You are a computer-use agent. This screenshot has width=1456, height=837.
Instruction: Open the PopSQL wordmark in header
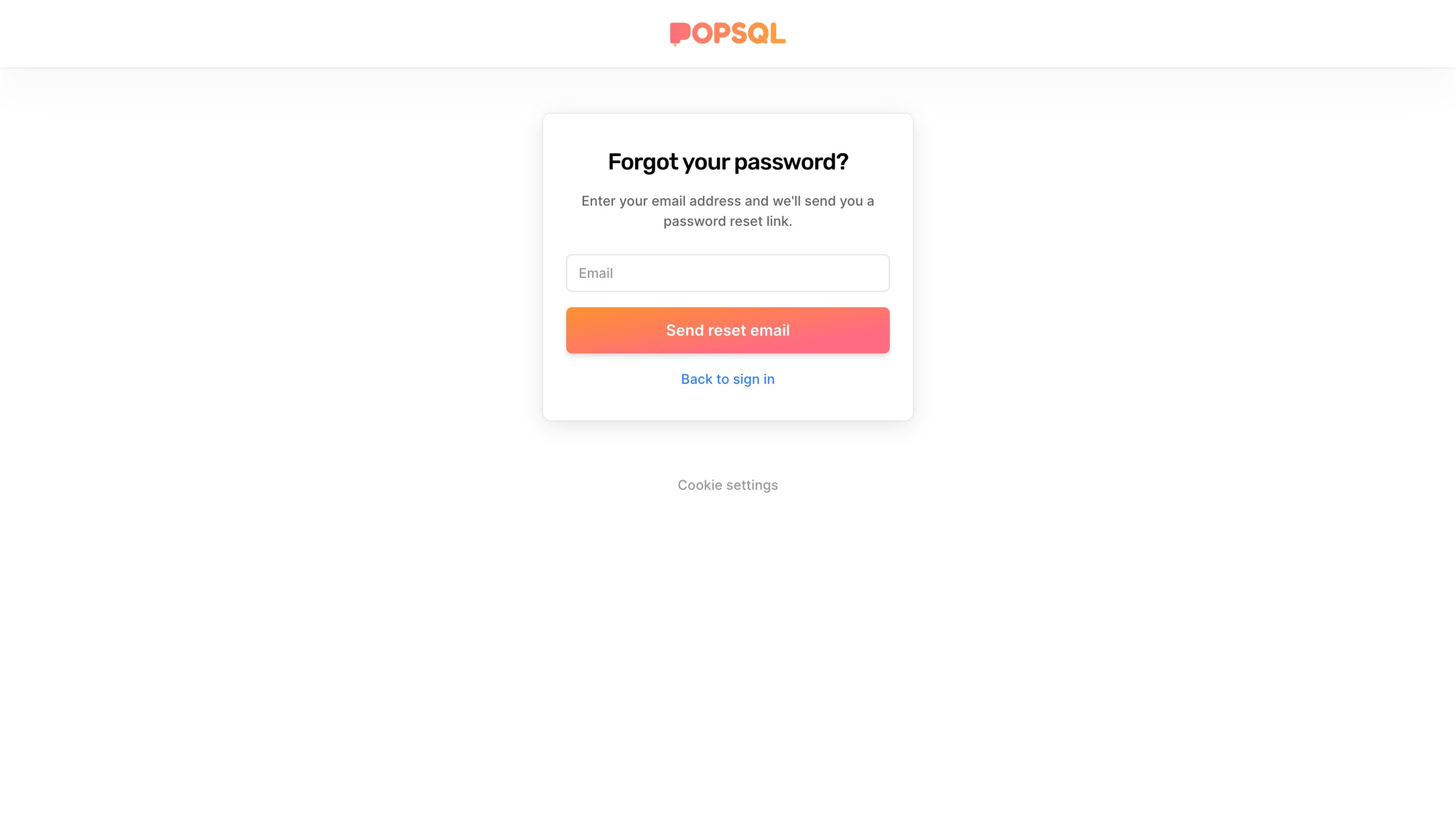[727, 34]
